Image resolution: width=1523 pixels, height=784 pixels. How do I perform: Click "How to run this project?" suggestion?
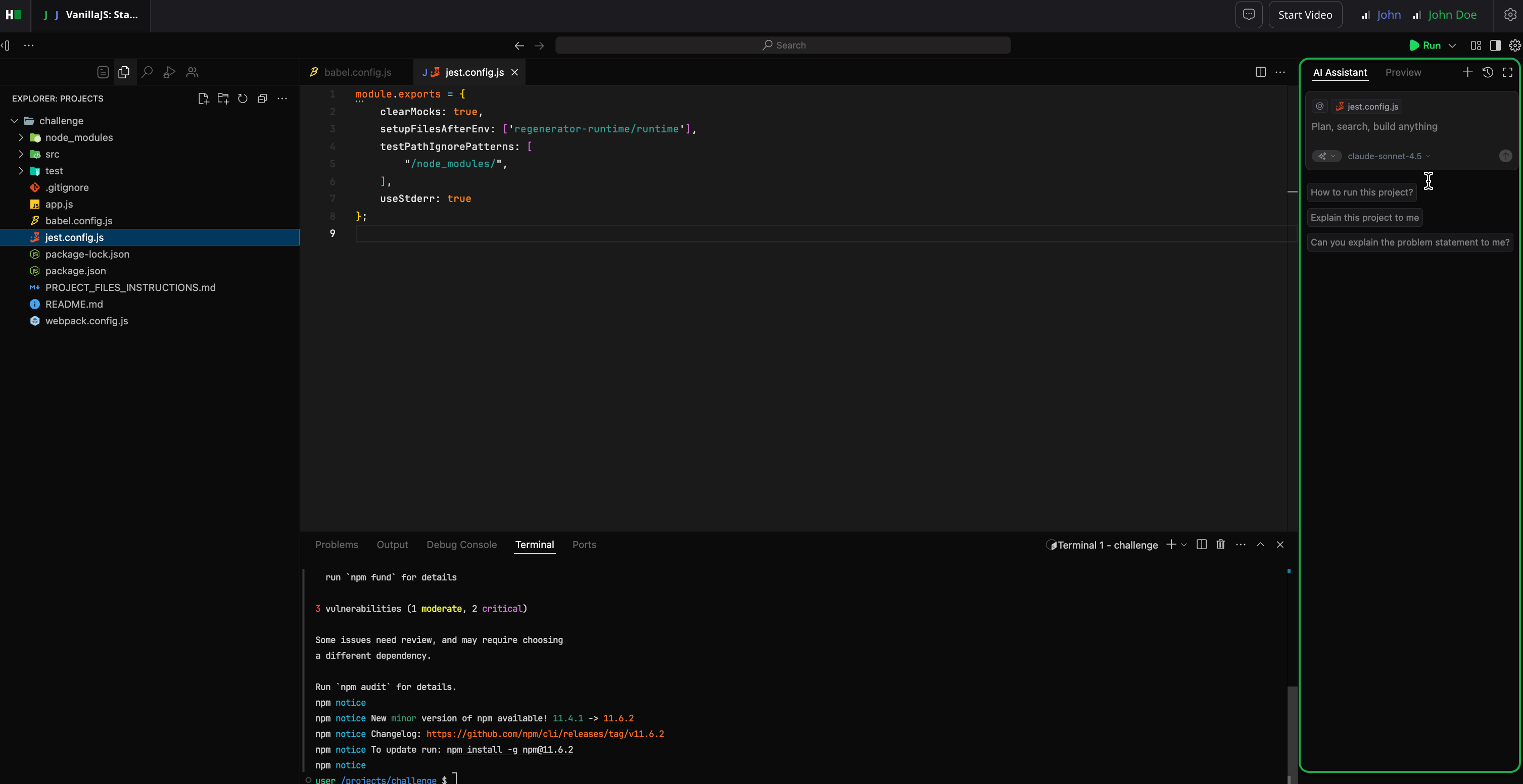1361,192
